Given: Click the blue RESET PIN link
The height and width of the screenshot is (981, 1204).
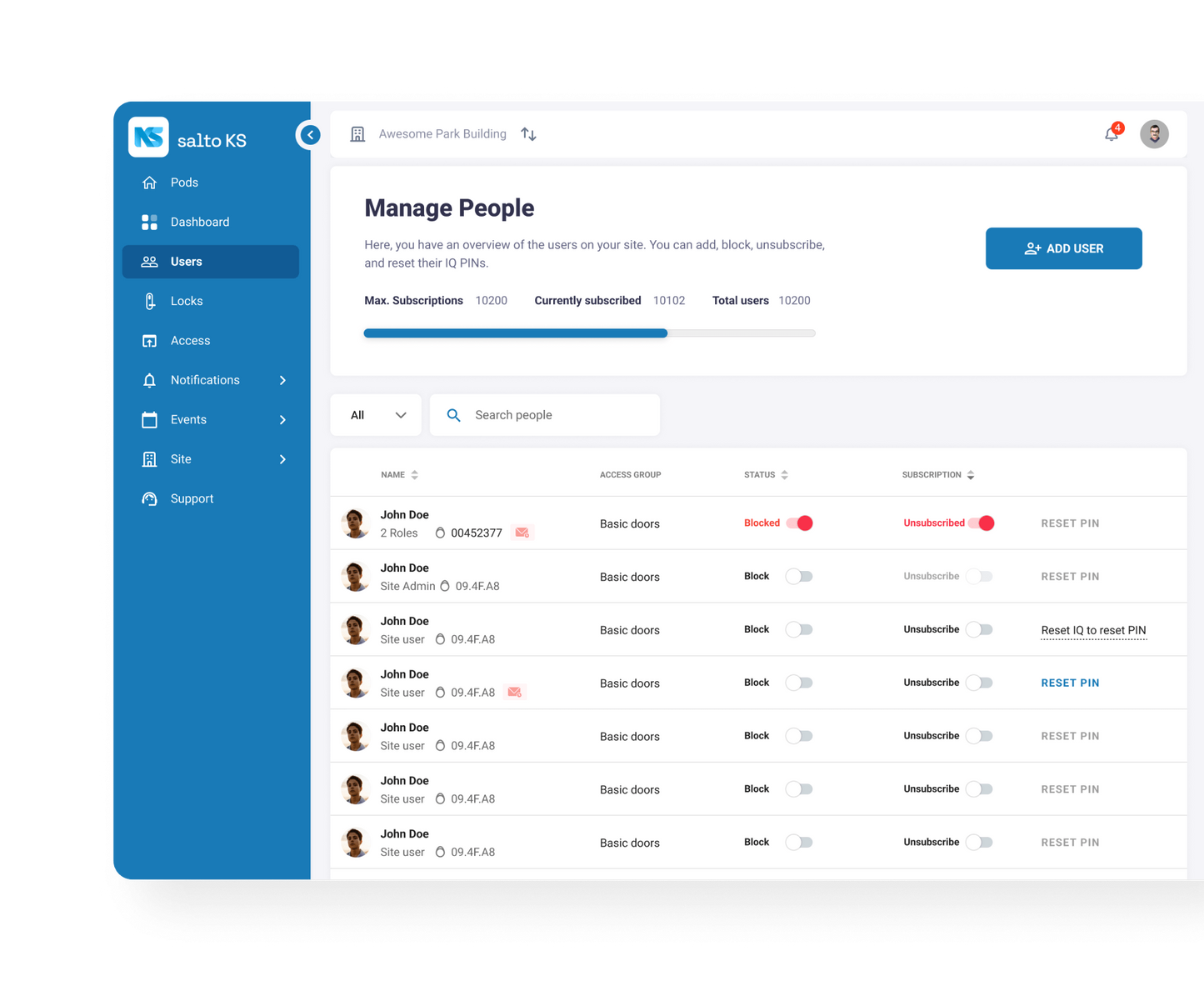Looking at the screenshot, I should tap(1070, 683).
